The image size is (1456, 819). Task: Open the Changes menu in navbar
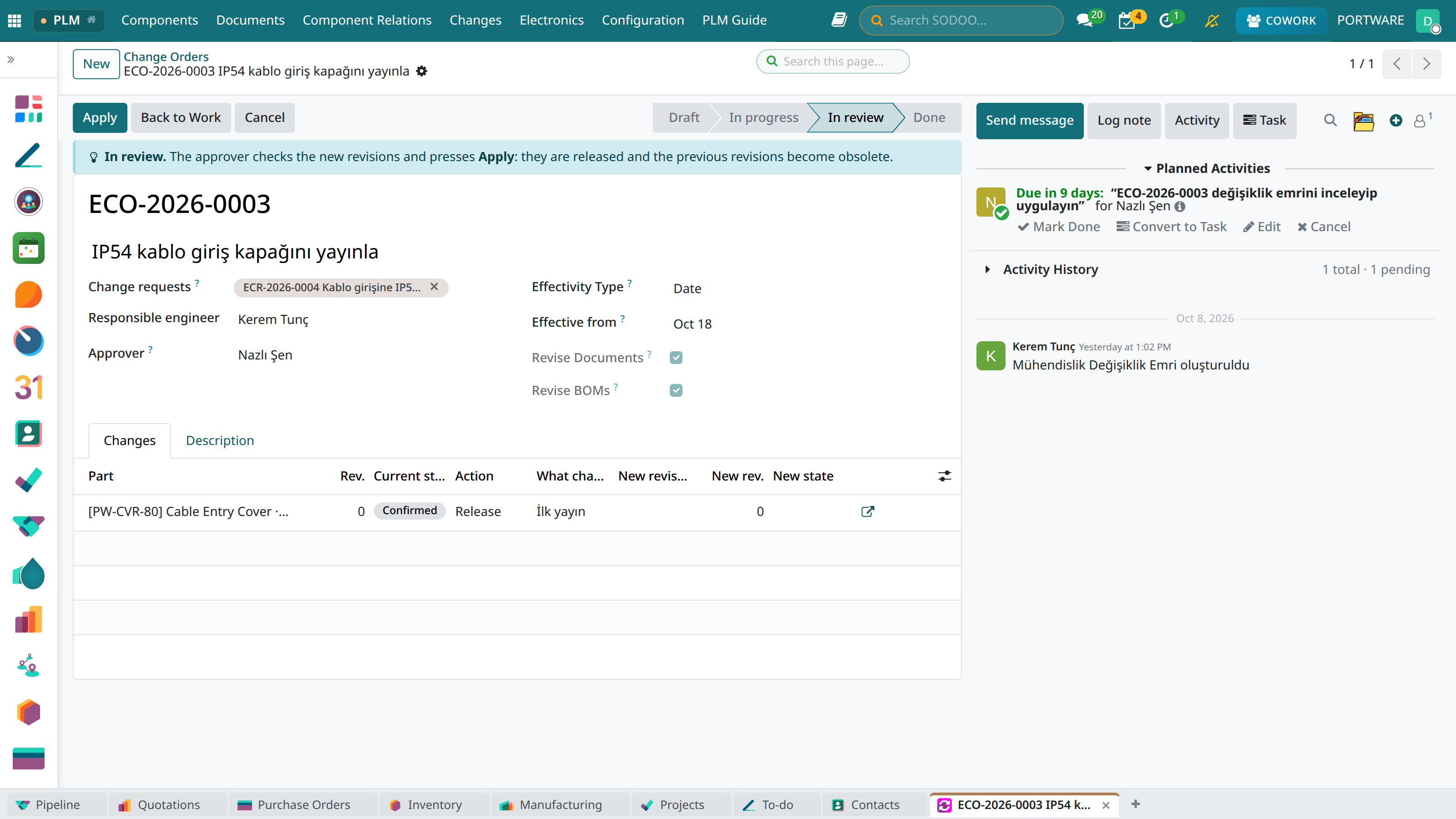click(x=475, y=20)
